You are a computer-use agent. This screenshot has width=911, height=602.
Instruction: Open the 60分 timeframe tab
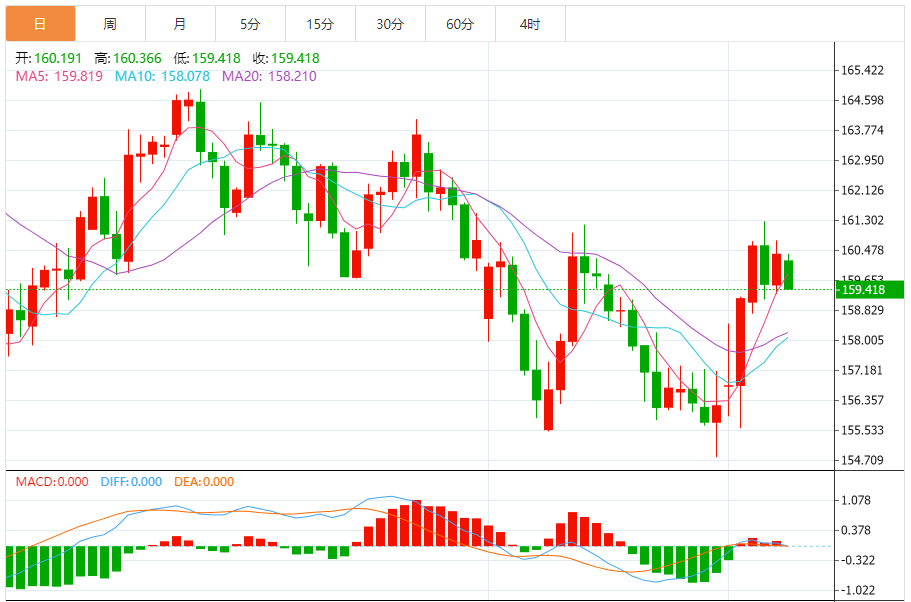[460, 24]
